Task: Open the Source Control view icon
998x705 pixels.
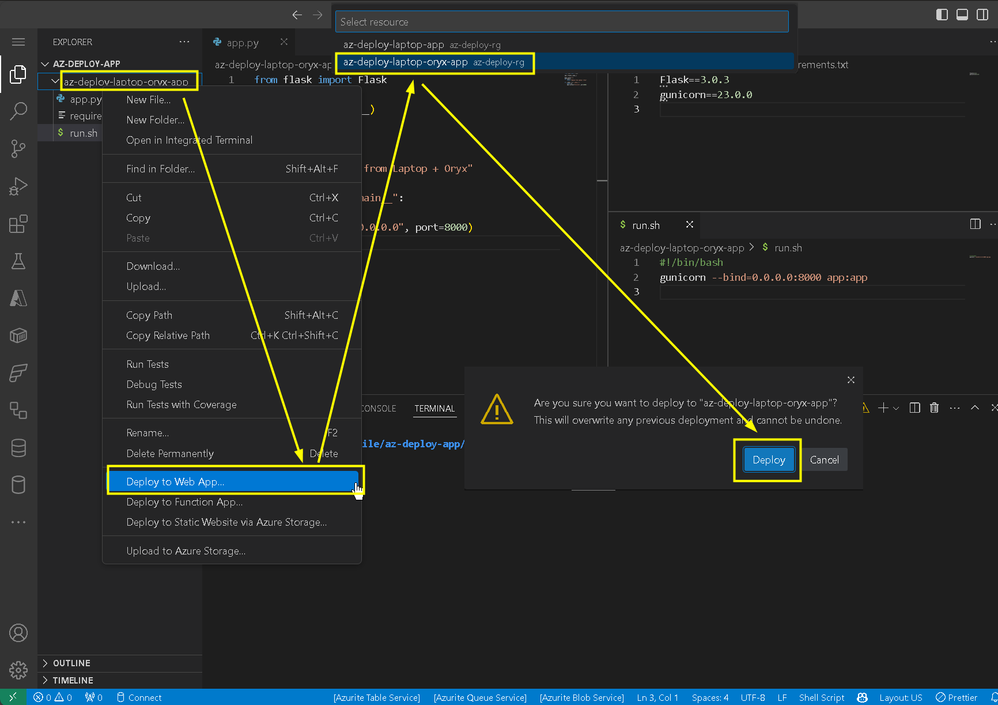Action: [18, 149]
